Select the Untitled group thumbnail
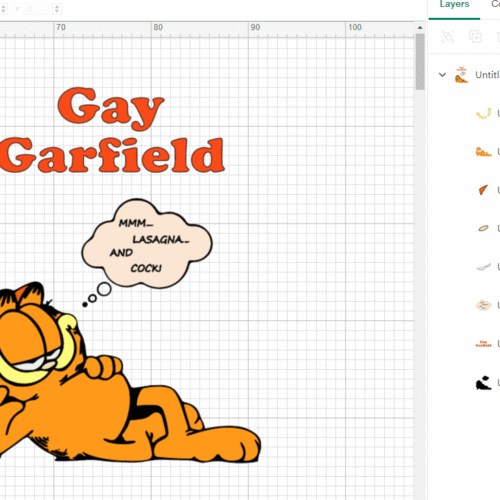The width and height of the screenshot is (500, 500). [x=461, y=75]
